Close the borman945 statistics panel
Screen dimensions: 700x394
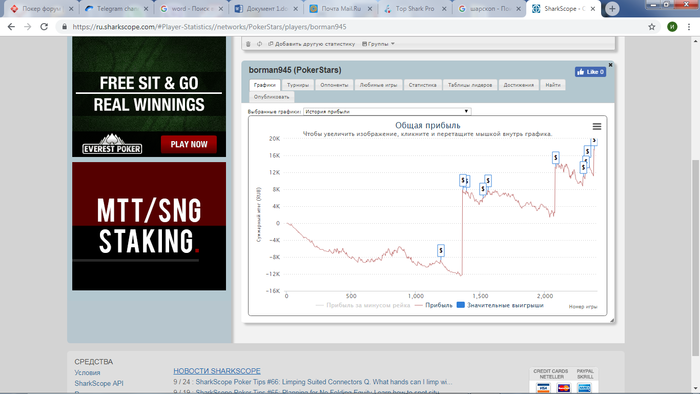(610, 65)
